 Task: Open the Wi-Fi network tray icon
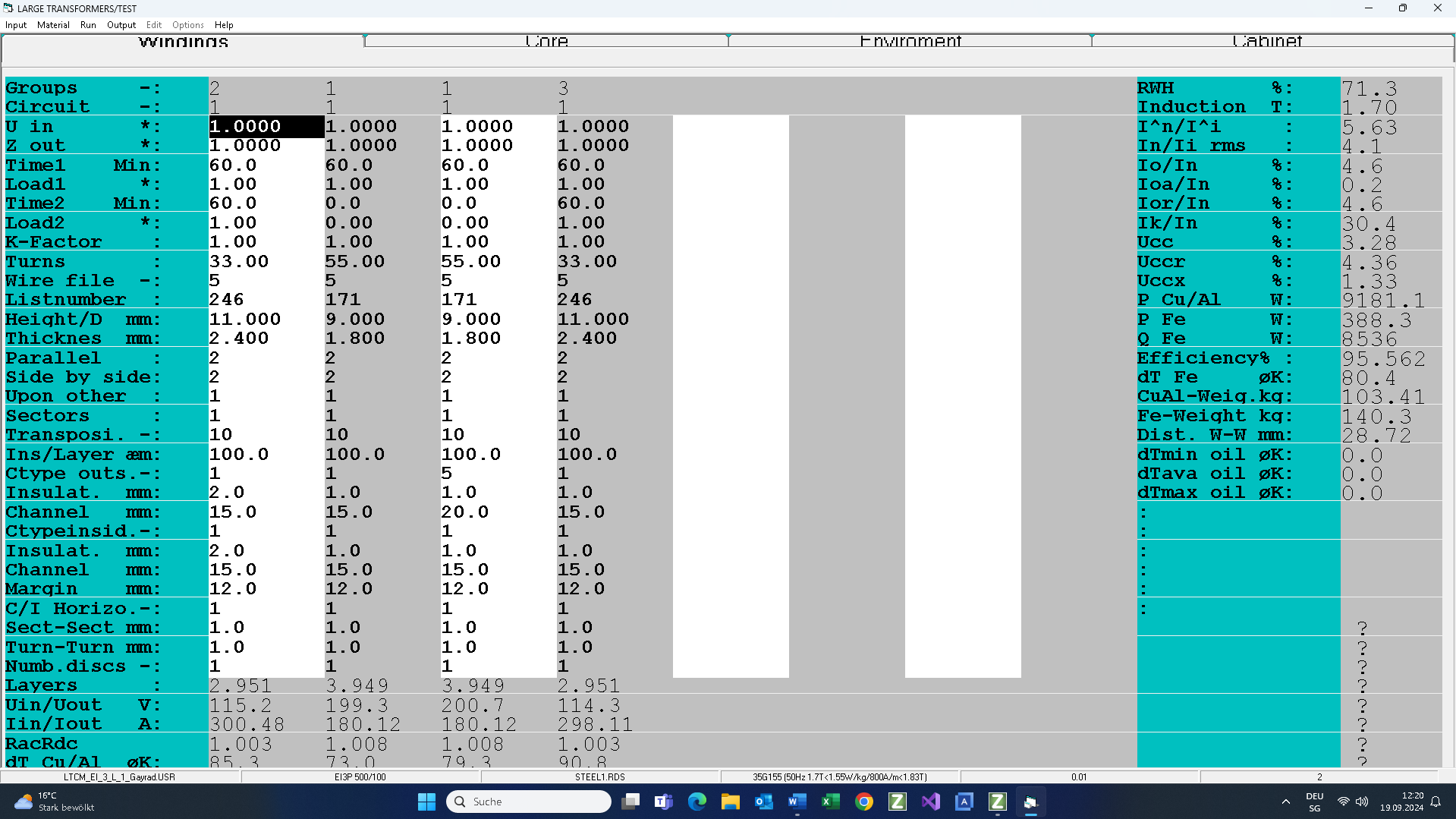click(1344, 802)
